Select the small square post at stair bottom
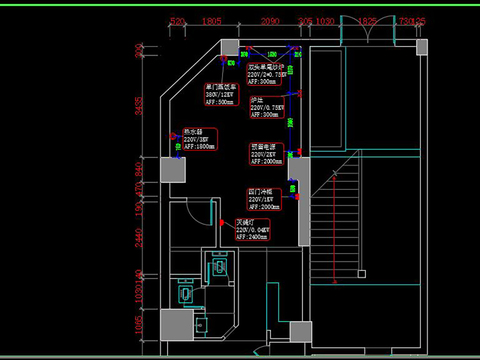Screen dimensions: 480x360 coord(362,274)
